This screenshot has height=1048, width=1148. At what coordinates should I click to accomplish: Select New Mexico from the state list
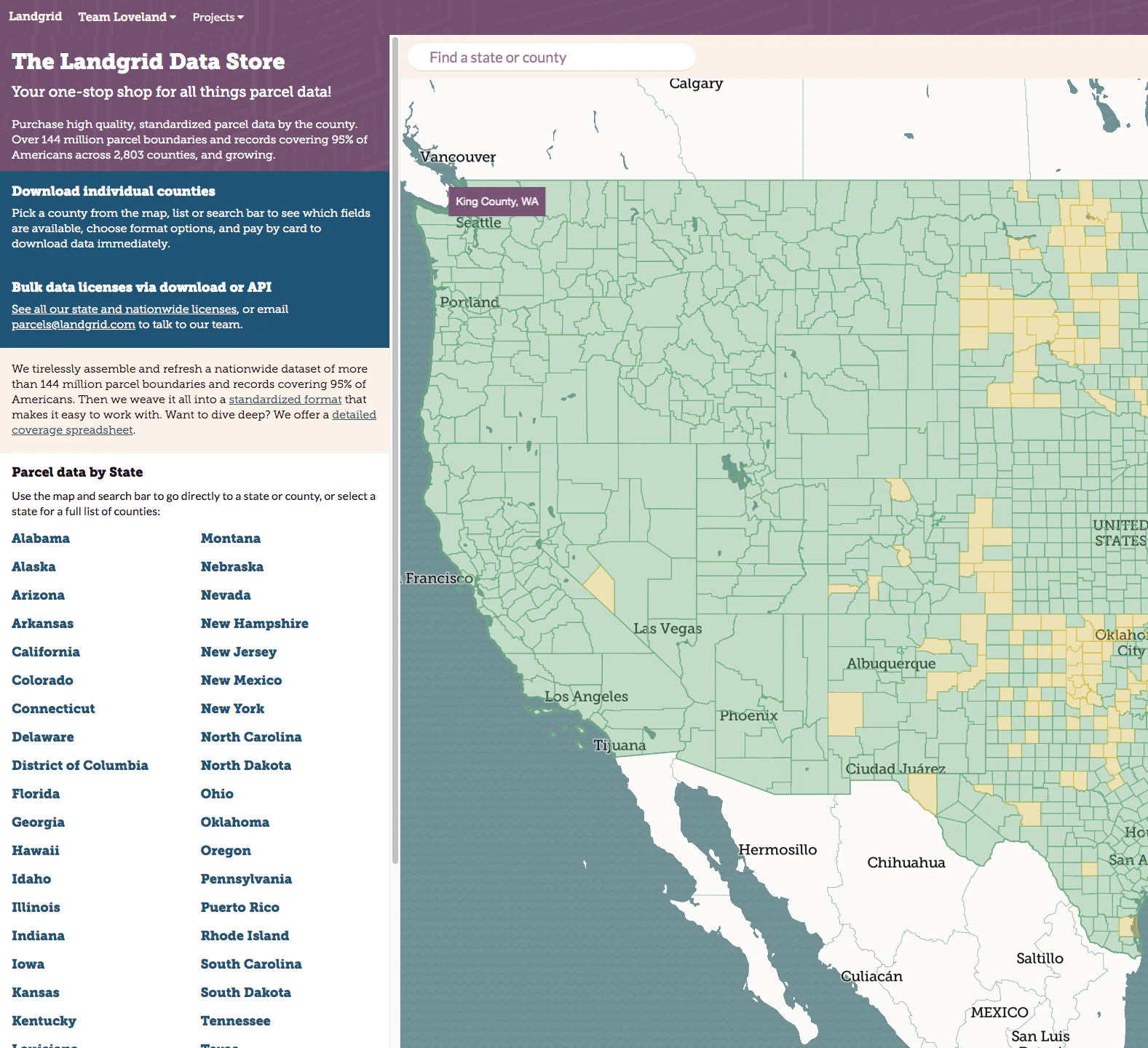coord(242,680)
